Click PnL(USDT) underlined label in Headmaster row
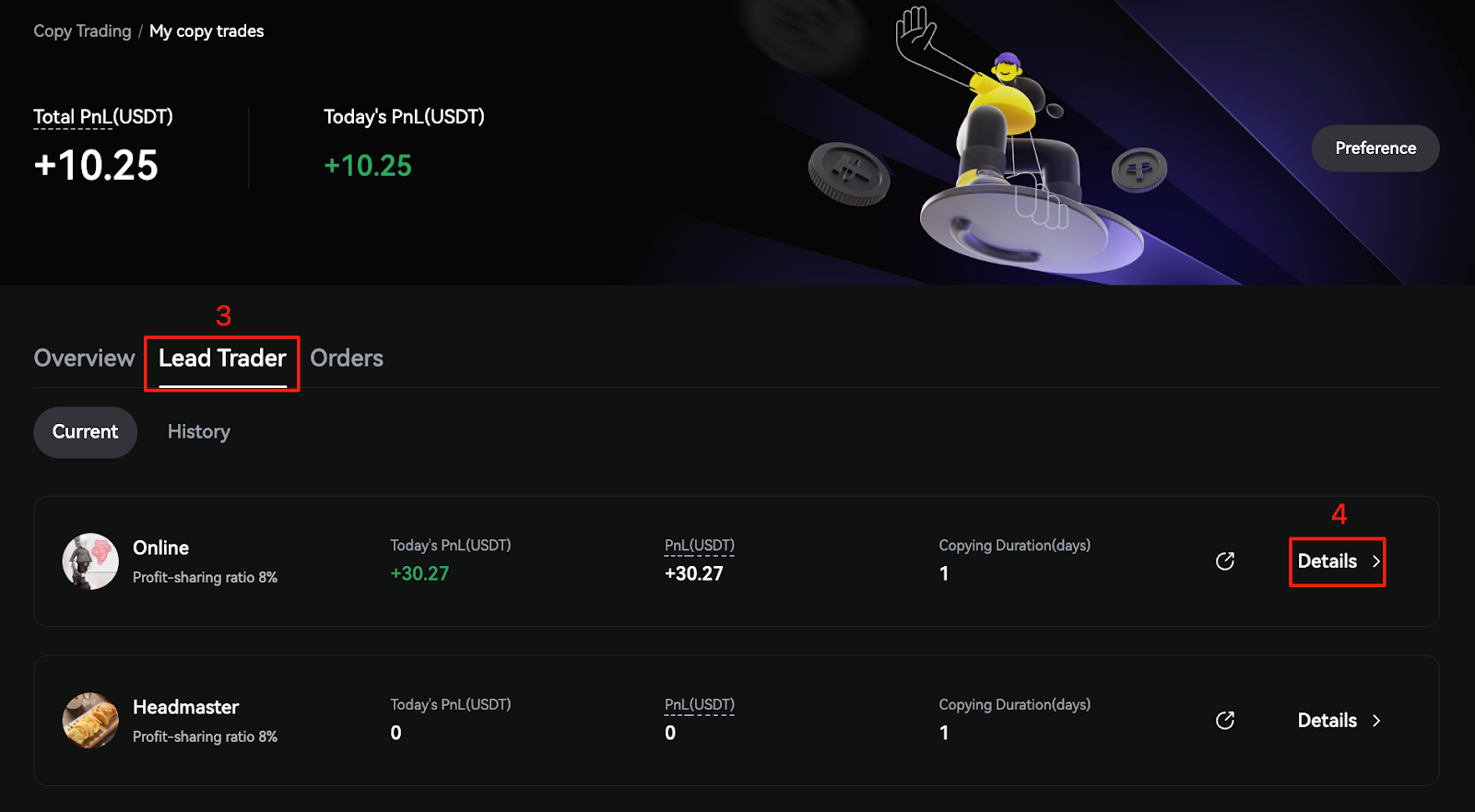 699,705
